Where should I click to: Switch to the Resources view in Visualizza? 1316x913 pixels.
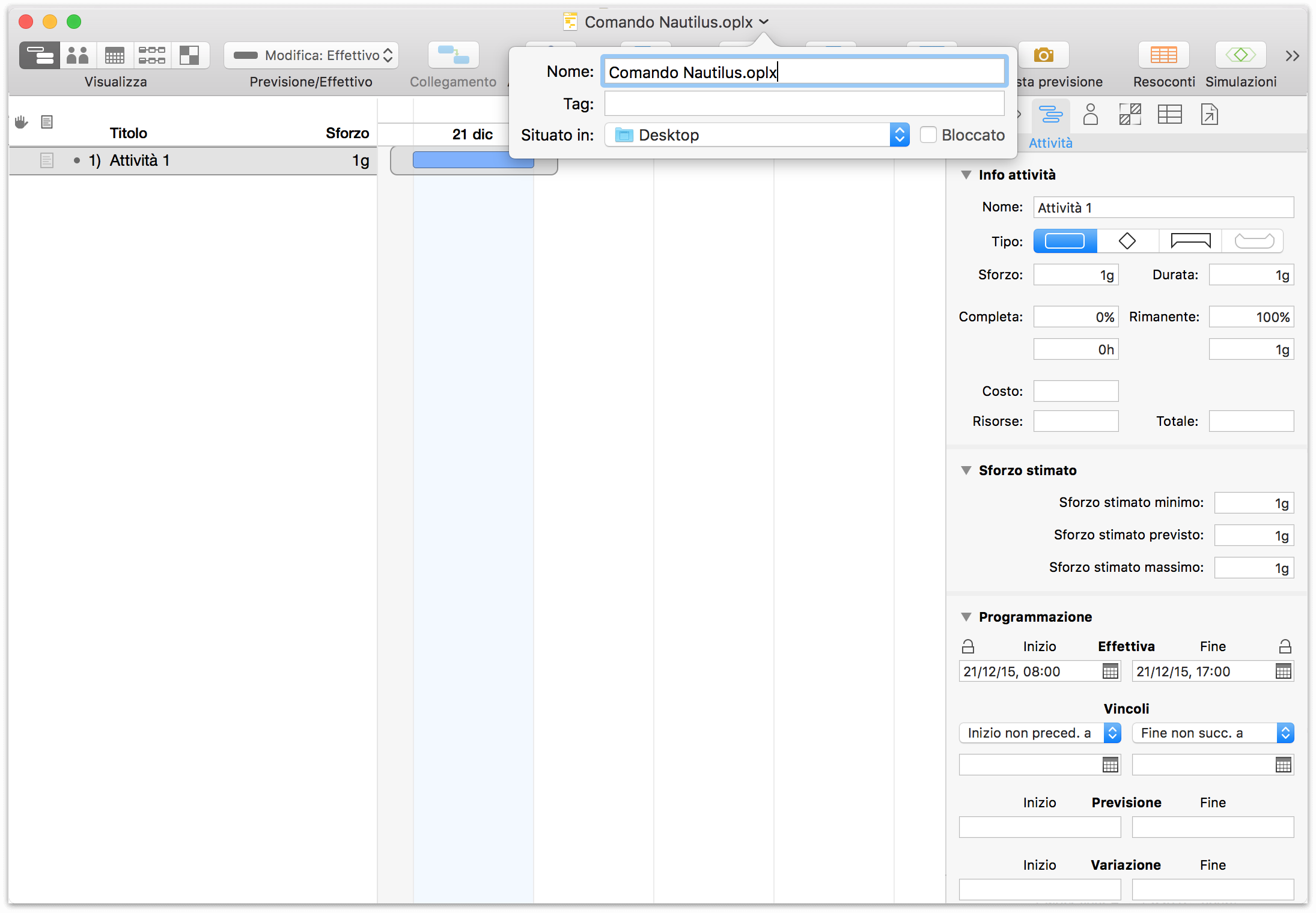pos(77,55)
